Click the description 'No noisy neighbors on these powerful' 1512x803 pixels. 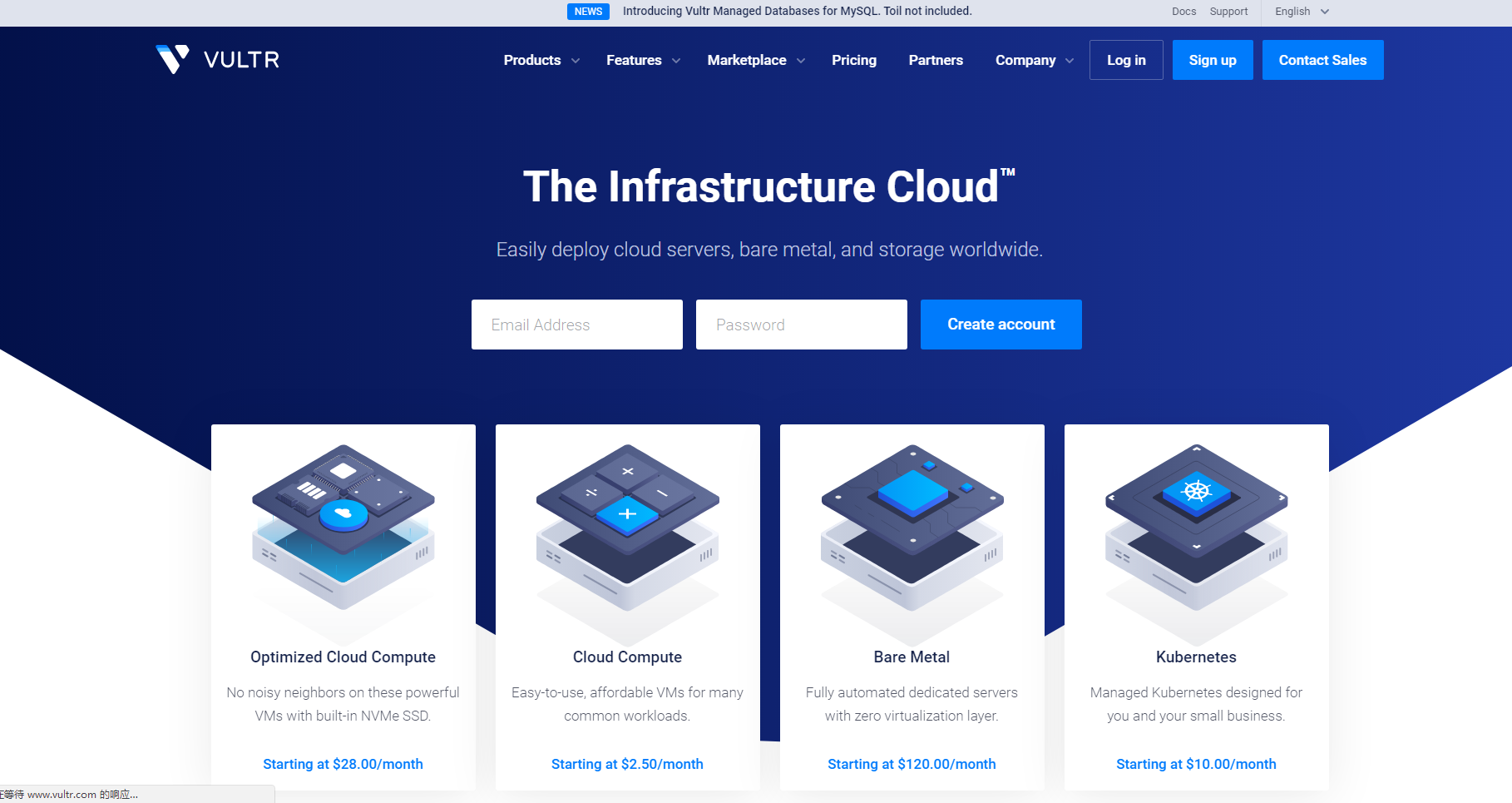343,692
